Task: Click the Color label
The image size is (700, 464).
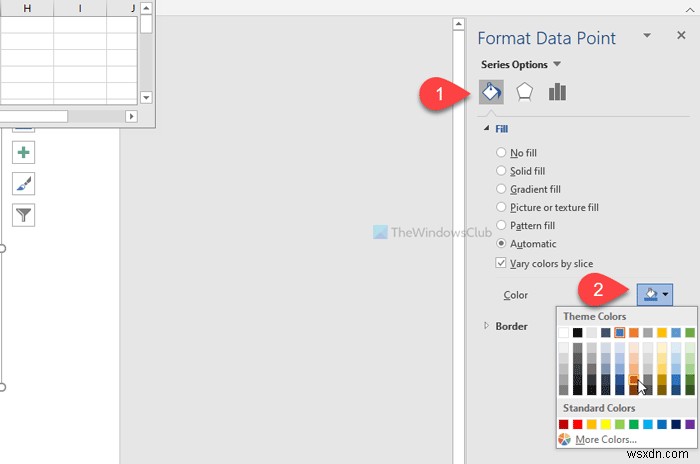Action: click(516, 295)
